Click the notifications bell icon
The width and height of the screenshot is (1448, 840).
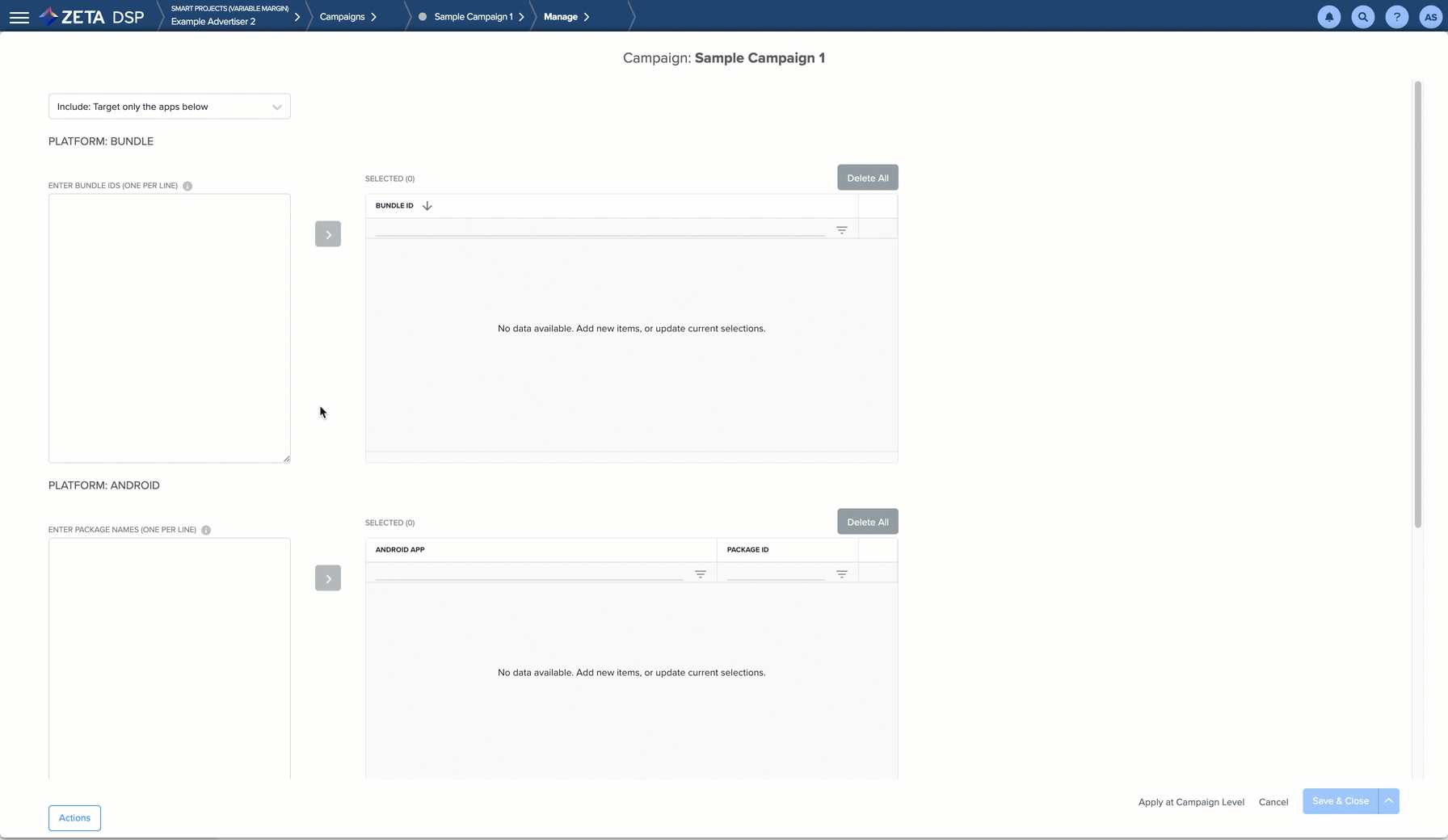[1328, 17]
